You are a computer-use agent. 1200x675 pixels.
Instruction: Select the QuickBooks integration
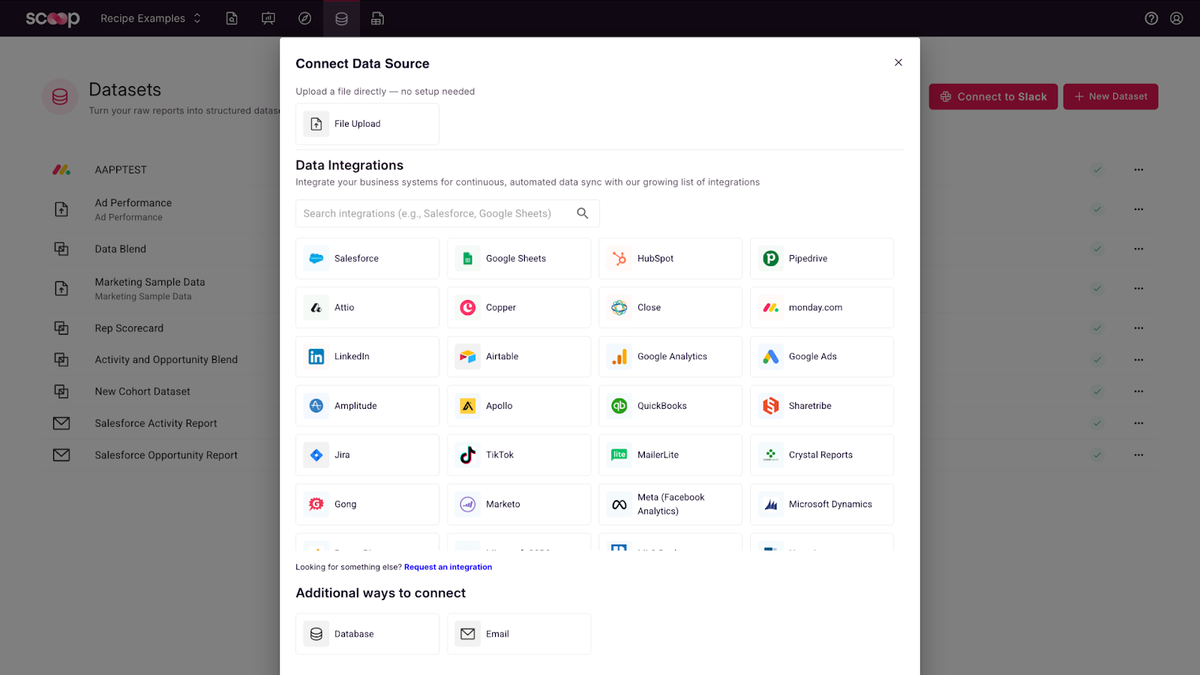(670, 405)
